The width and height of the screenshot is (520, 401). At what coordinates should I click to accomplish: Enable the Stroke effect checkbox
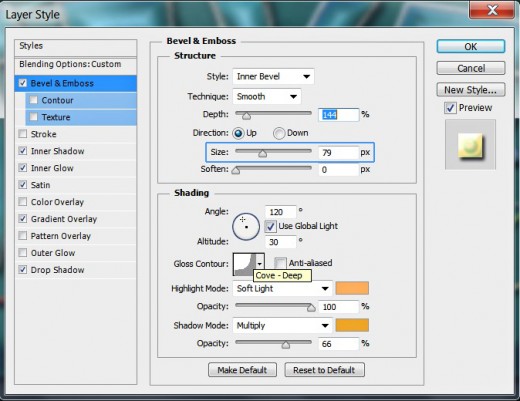click(x=23, y=134)
